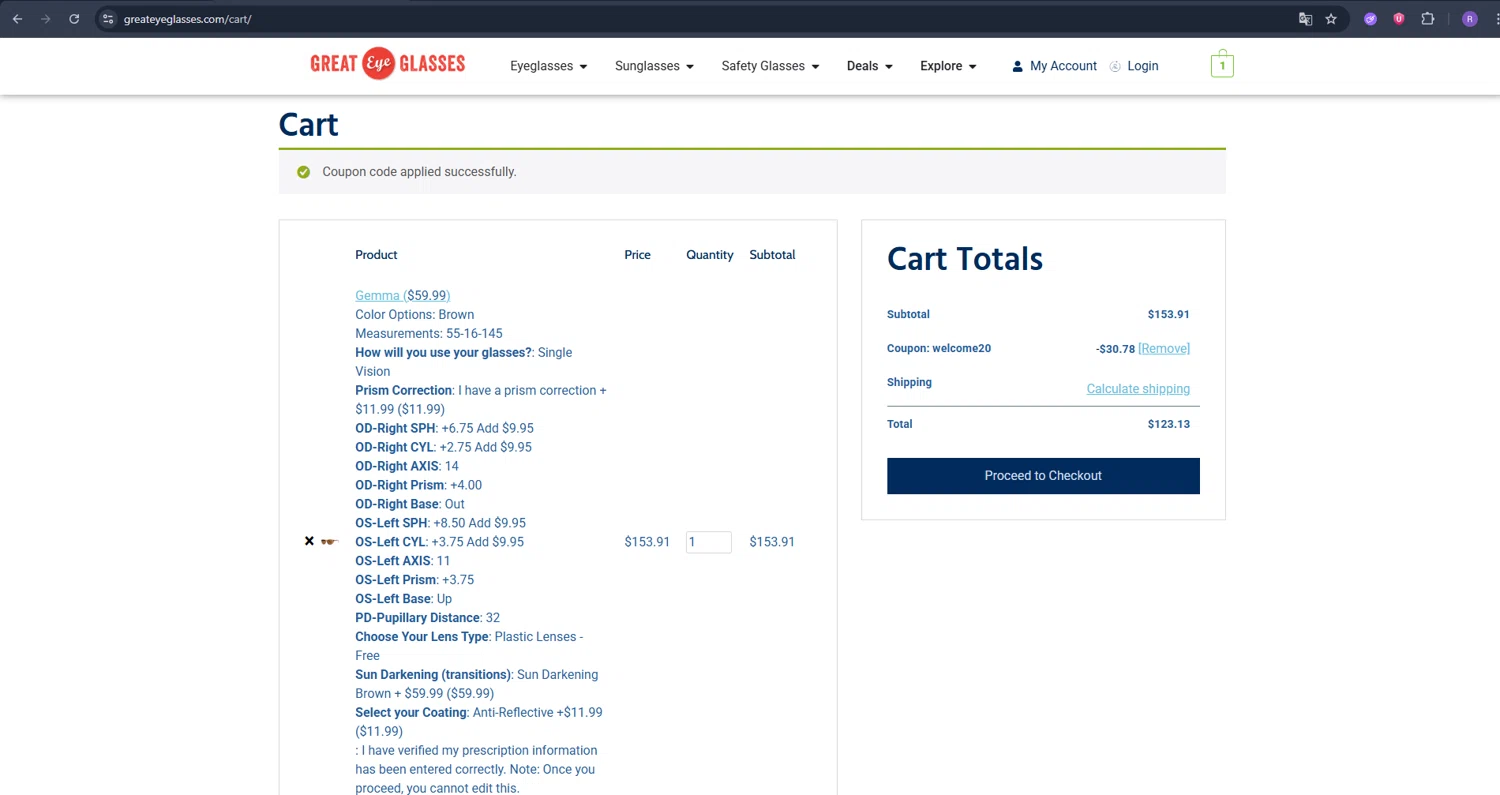Open the My Account link
Image resolution: width=1500 pixels, height=795 pixels.
1063,66
